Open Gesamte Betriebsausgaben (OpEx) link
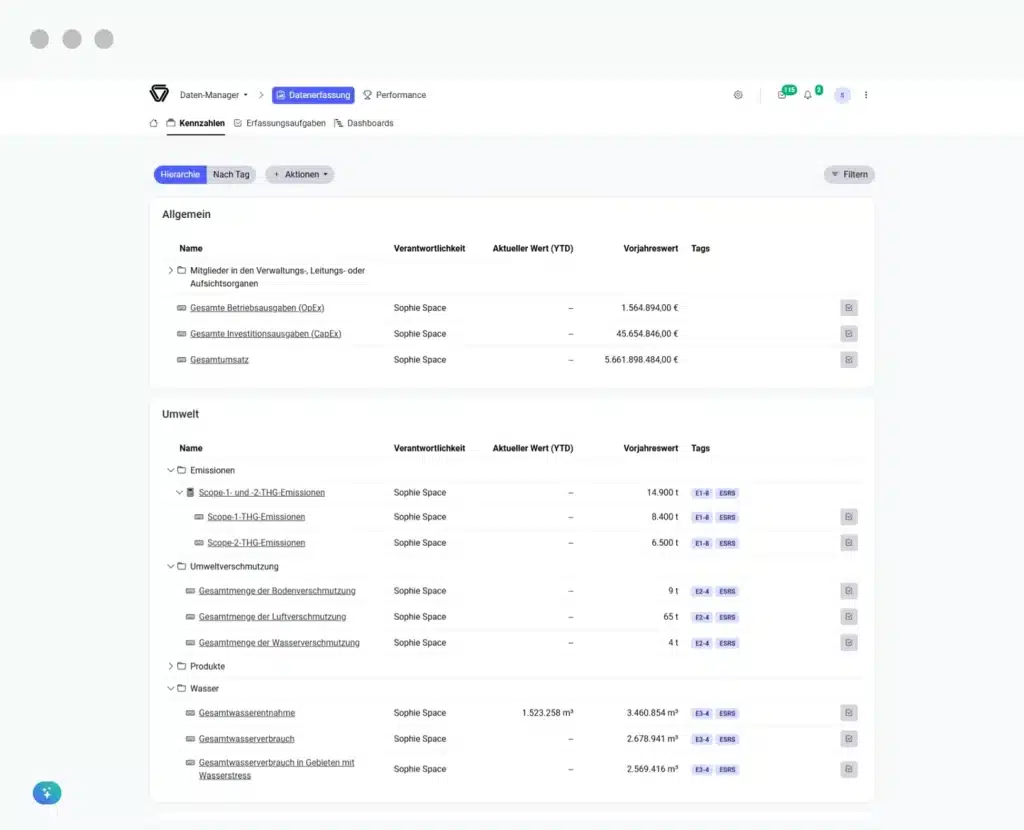The width and height of the screenshot is (1024, 830). click(257, 308)
